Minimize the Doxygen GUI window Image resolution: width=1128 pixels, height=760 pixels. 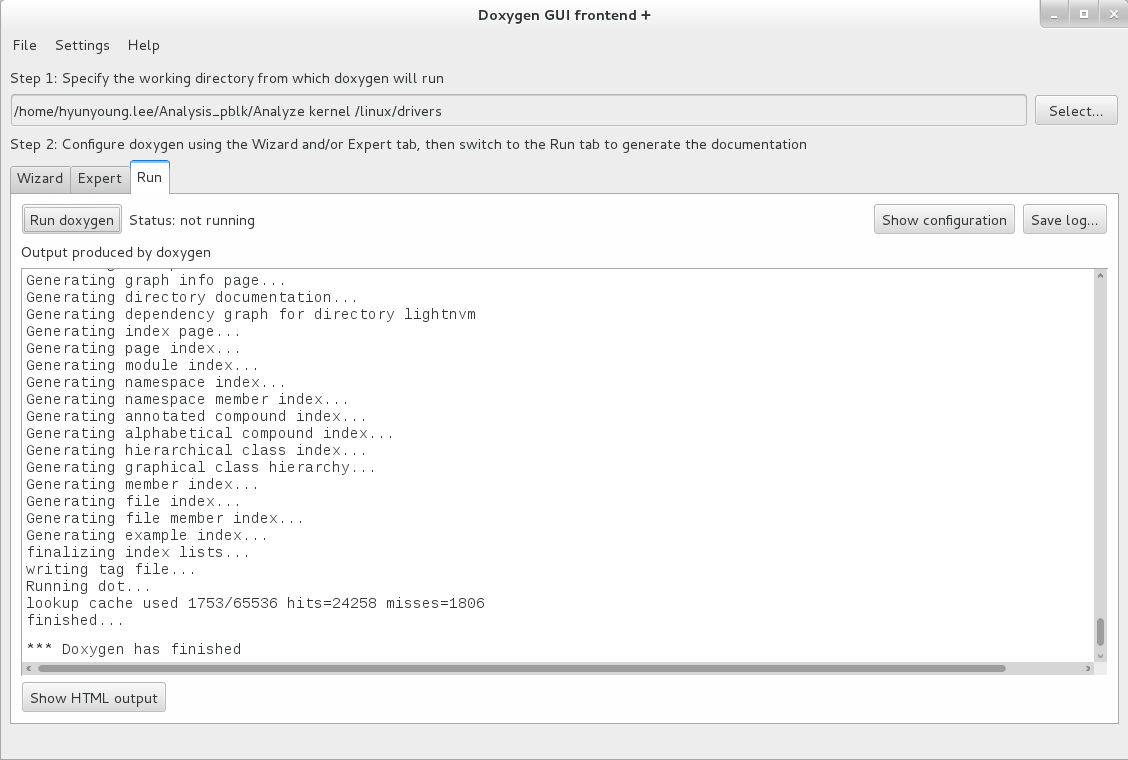pos(1054,14)
